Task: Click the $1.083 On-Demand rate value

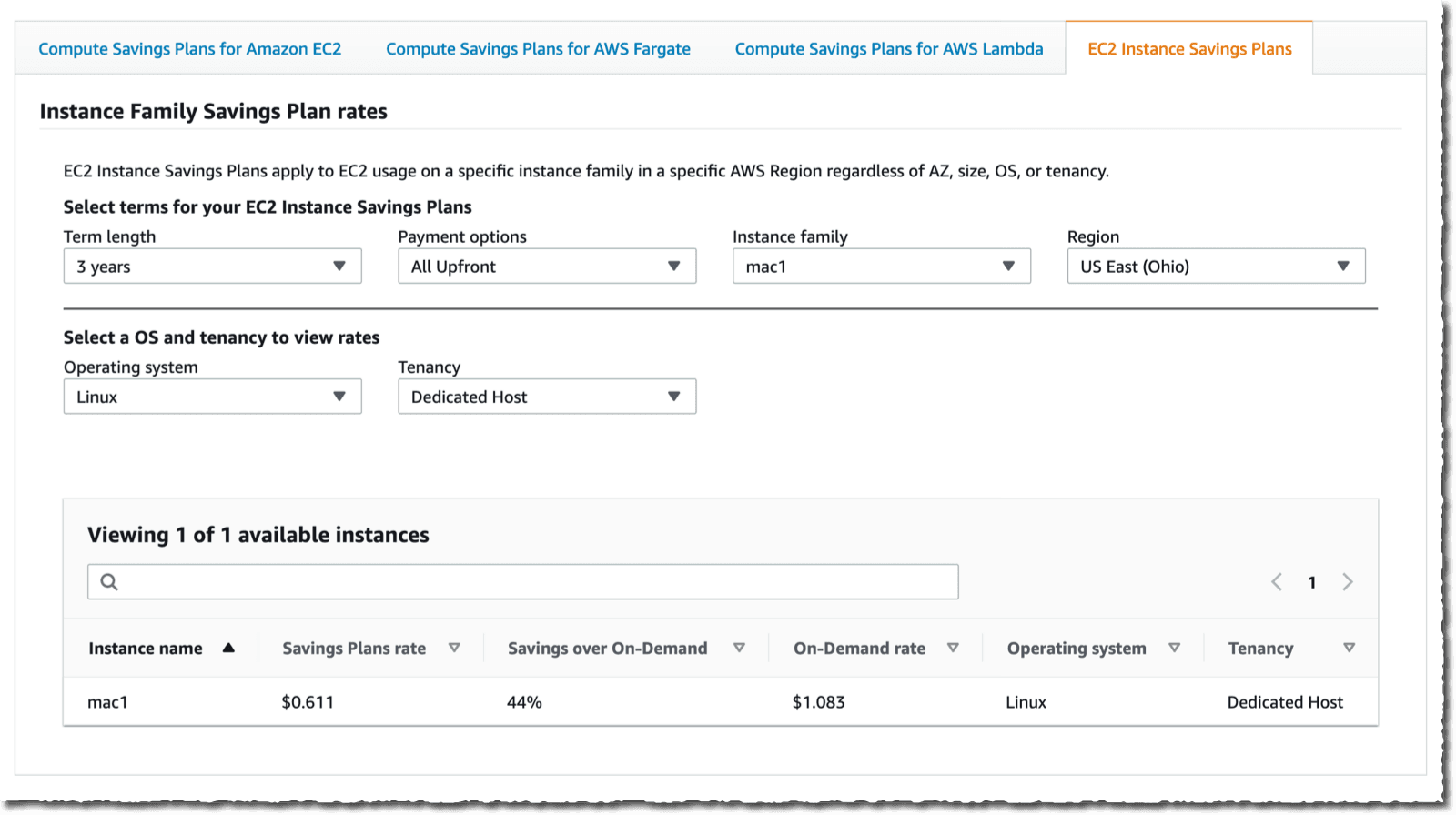Action: tap(819, 702)
